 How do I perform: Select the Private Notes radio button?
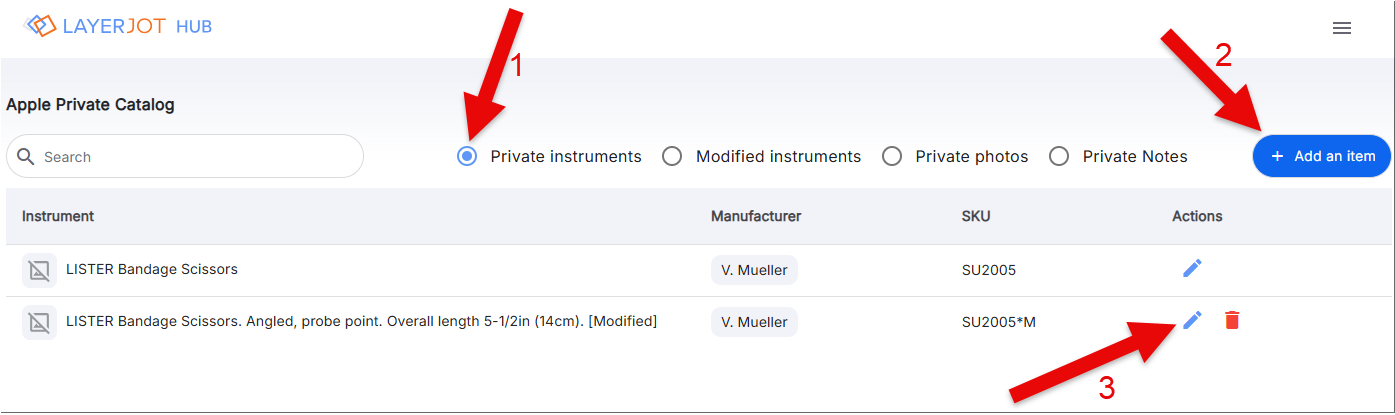pos(1059,156)
